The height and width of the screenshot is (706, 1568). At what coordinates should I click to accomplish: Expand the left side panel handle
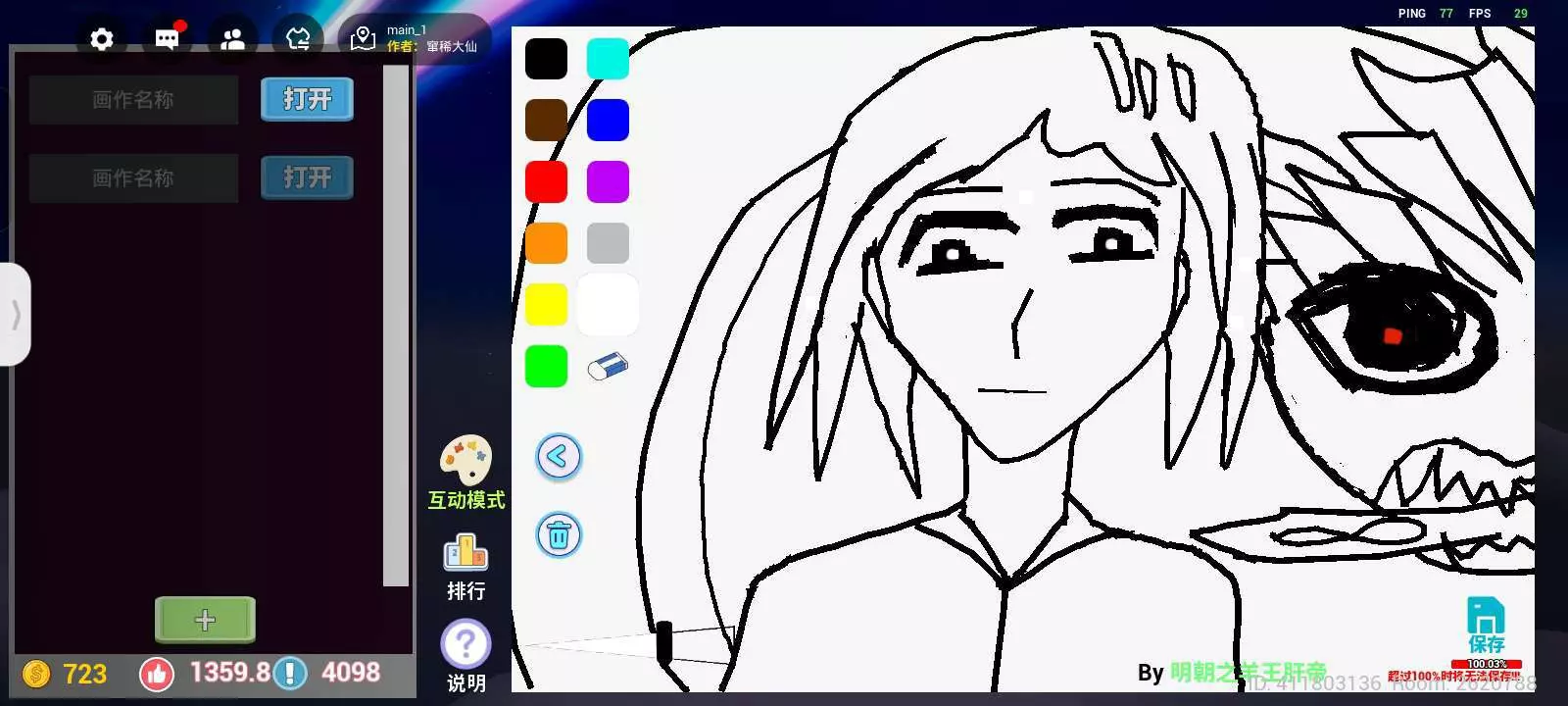[x=16, y=315]
